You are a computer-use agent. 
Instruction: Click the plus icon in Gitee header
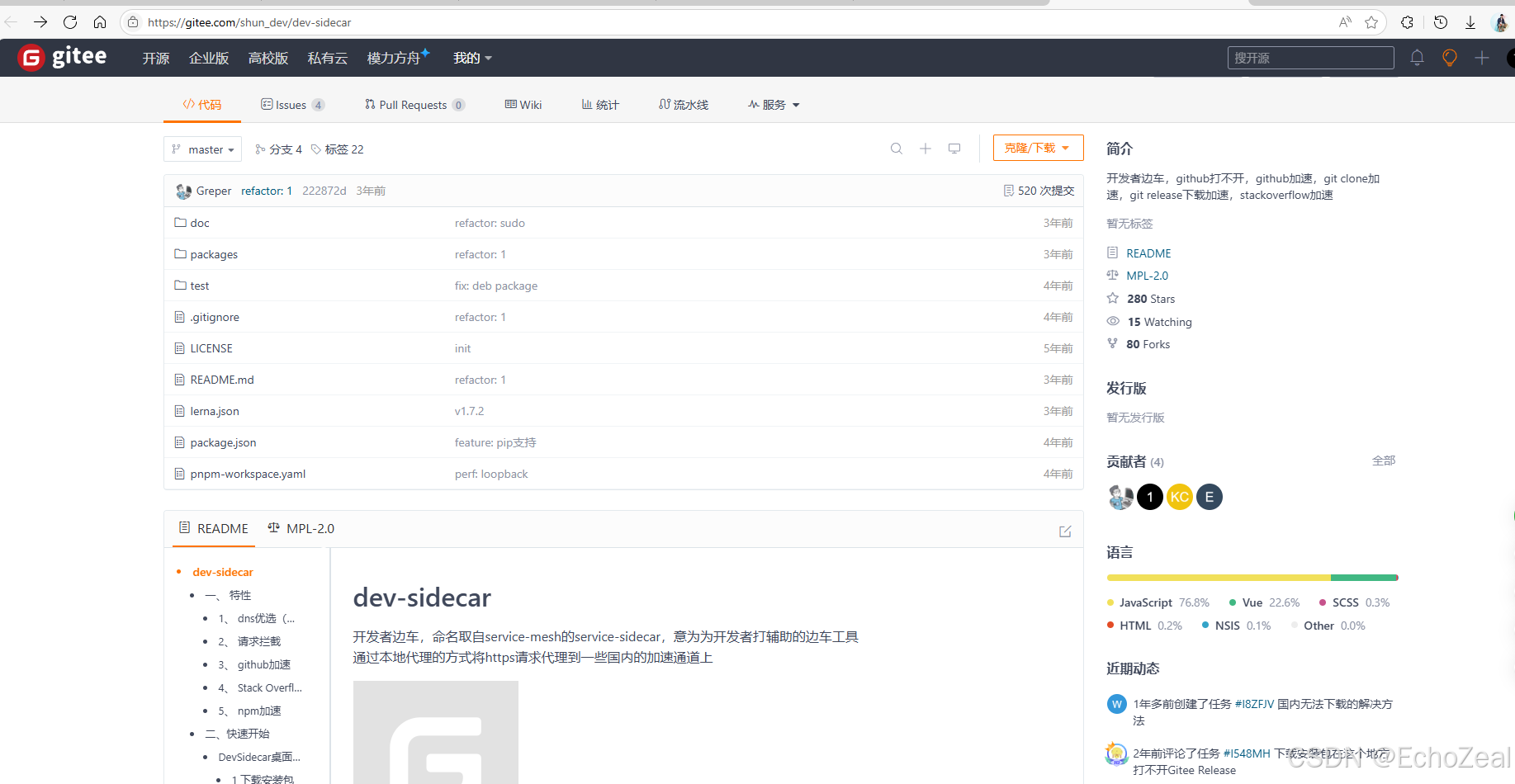(x=1482, y=58)
